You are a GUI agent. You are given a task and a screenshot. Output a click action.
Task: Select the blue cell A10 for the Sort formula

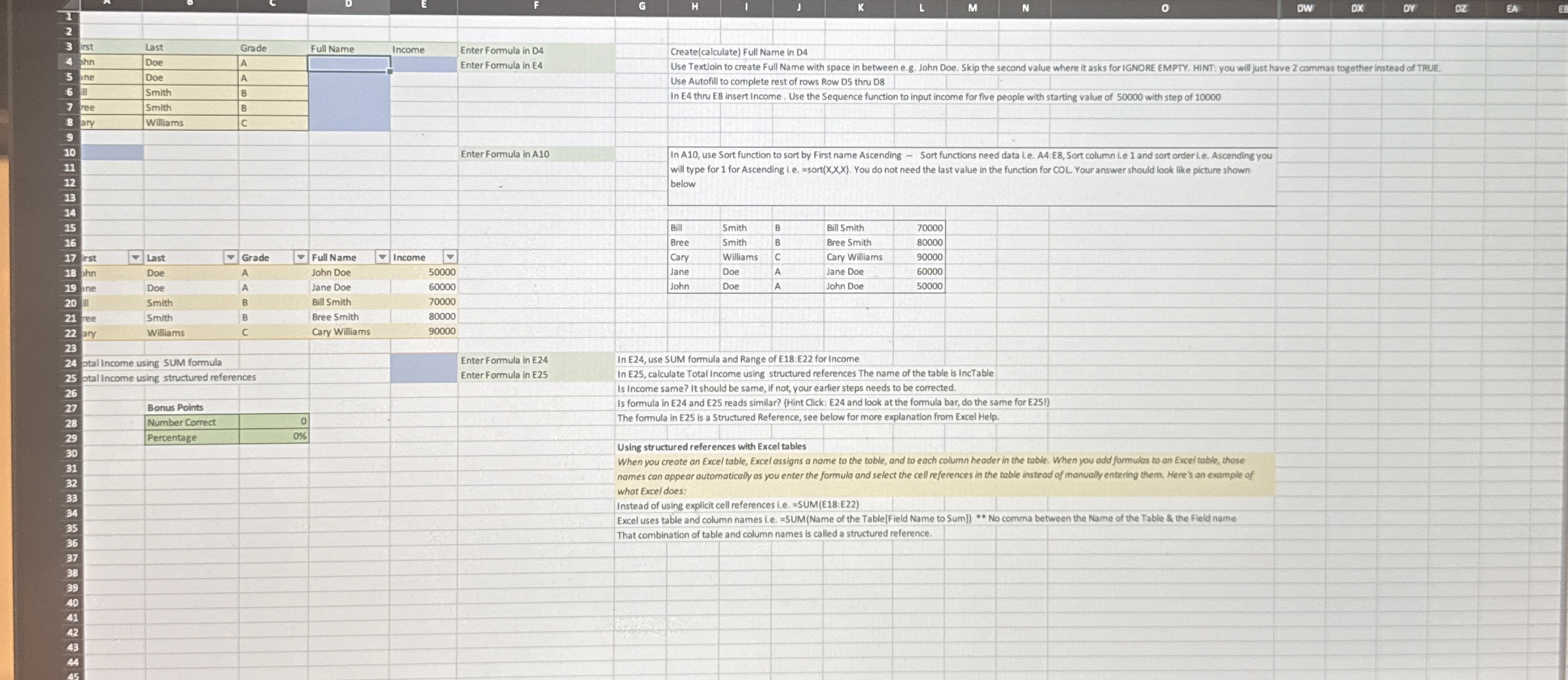tap(111, 152)
